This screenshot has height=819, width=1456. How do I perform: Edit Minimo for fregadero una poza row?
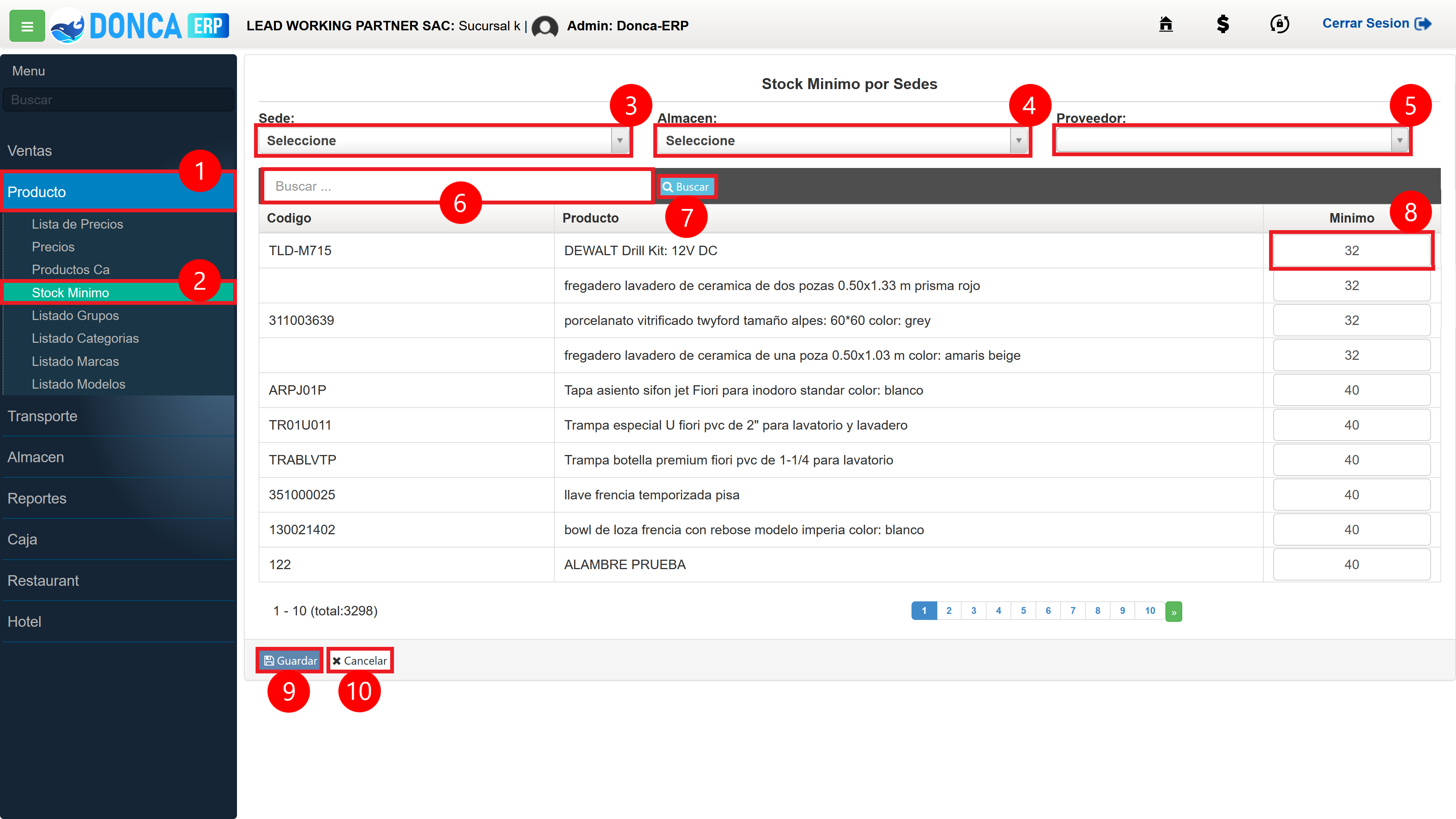[1351, 356]
